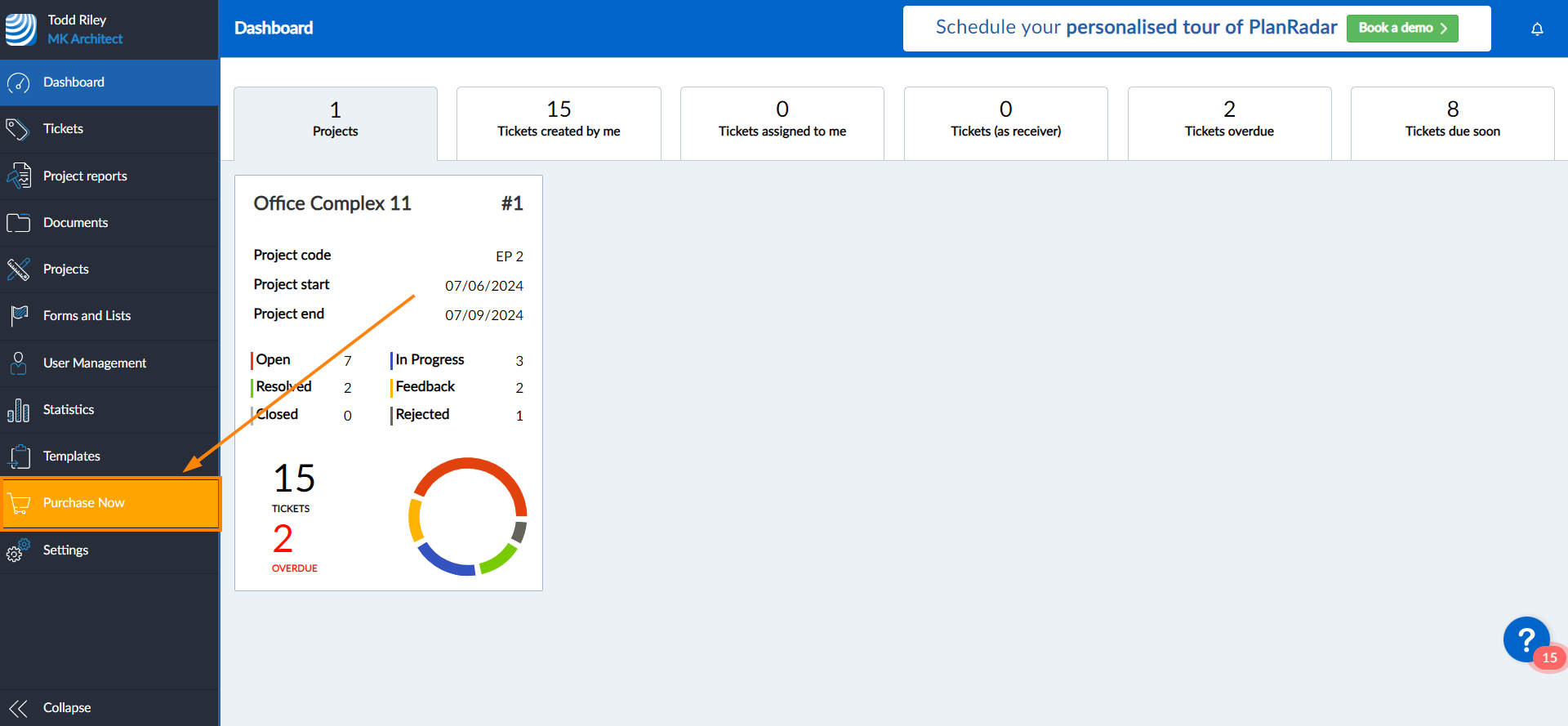Click Purchase Now in the sidebar

pyautogui.click(x=84, y=503)
